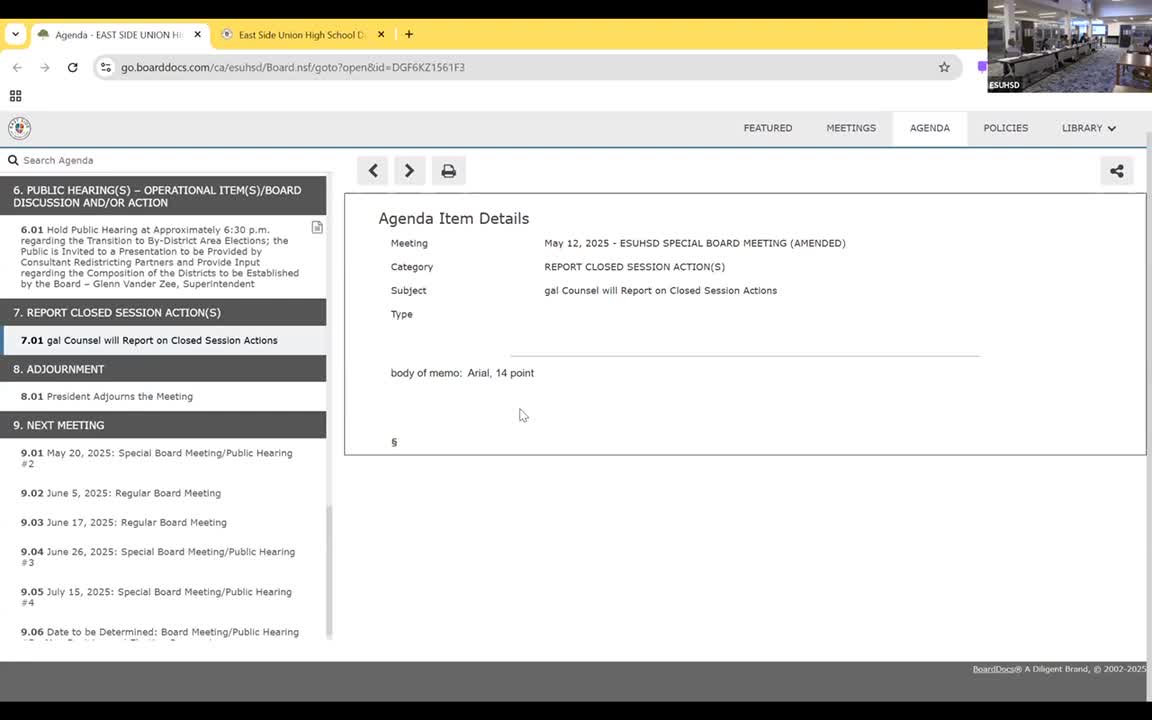Viewport: 1152px width, 720px height.
Task: Expand the Library dropdown menu
Action: [1088, 128]
